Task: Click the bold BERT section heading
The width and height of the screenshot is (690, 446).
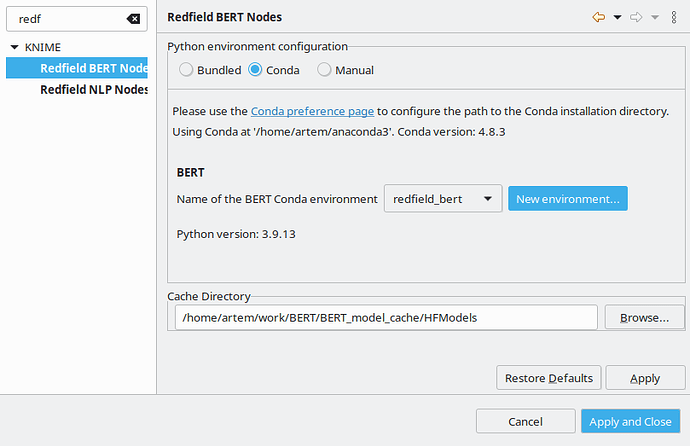Action: click(191, 172)
